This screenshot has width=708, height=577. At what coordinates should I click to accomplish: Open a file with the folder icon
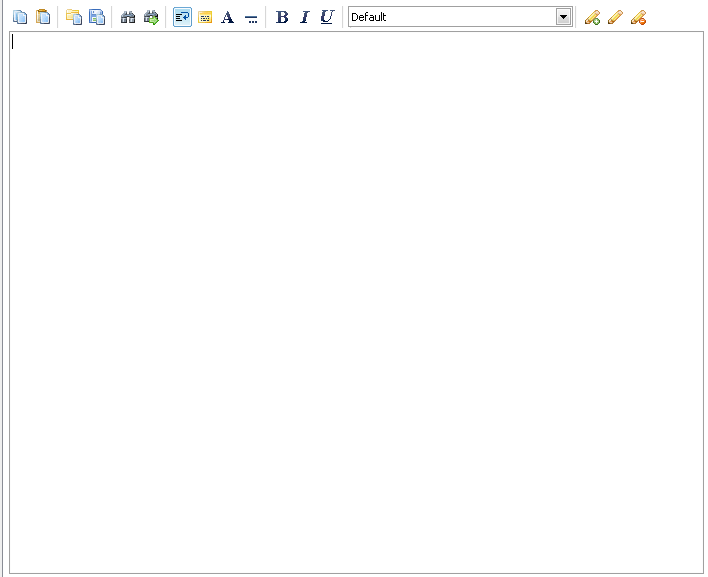74,17
